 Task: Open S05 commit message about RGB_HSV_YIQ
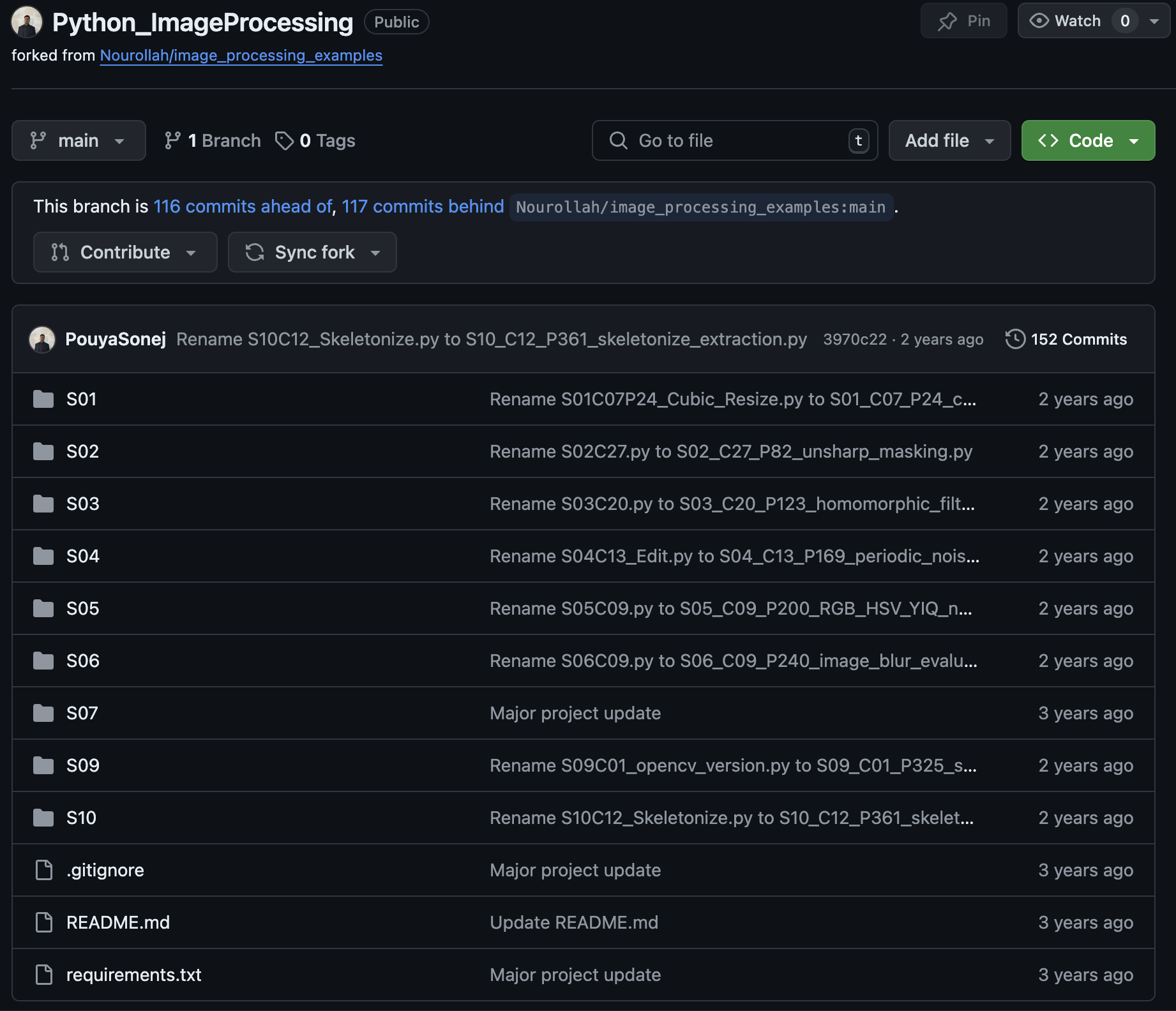coord(731,608)
